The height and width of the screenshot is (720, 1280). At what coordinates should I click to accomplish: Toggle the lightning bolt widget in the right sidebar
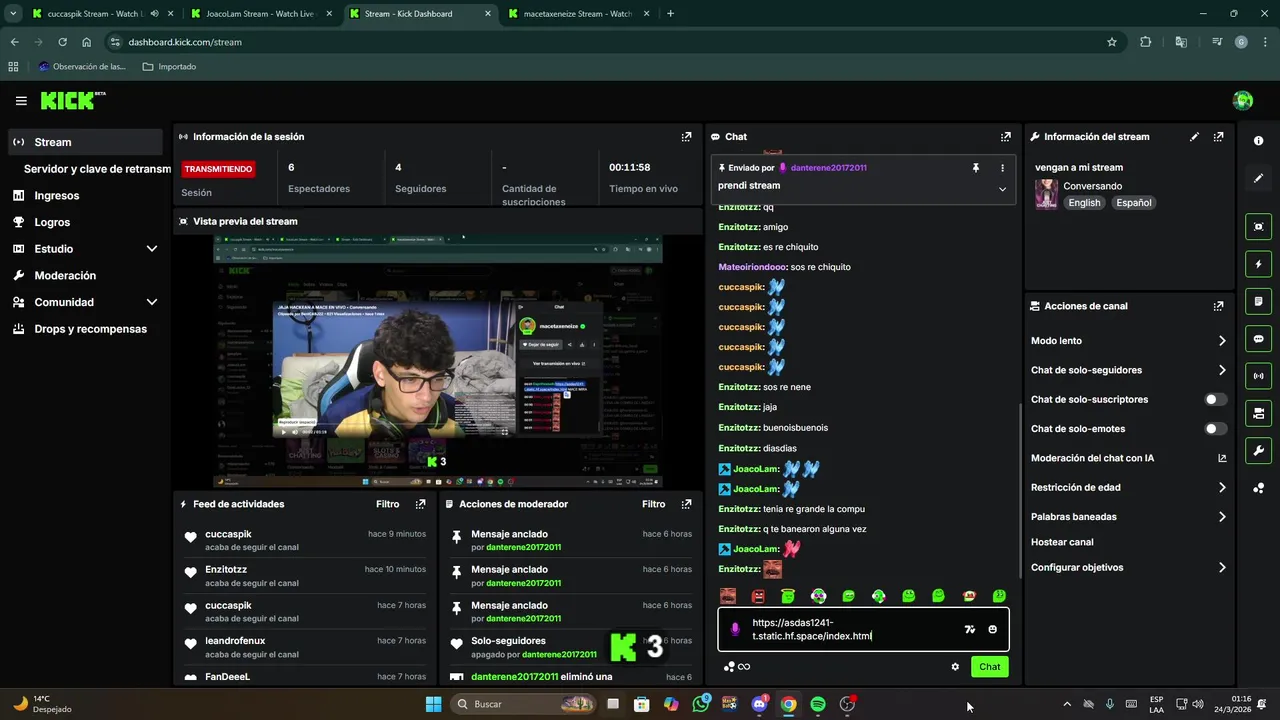pyautogui.click(x=1258, y=264)
